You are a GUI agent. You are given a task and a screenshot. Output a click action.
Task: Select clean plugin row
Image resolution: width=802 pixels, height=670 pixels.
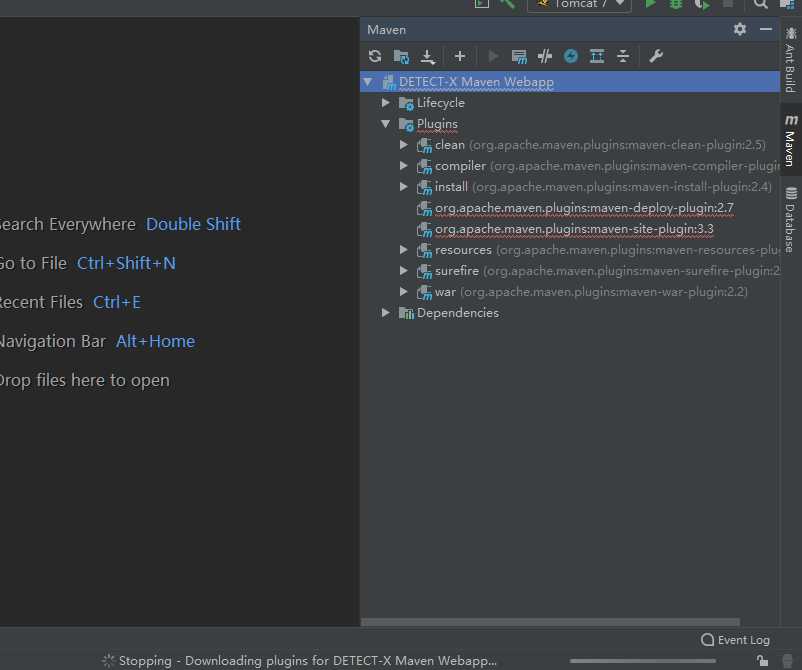pos(570,145)
